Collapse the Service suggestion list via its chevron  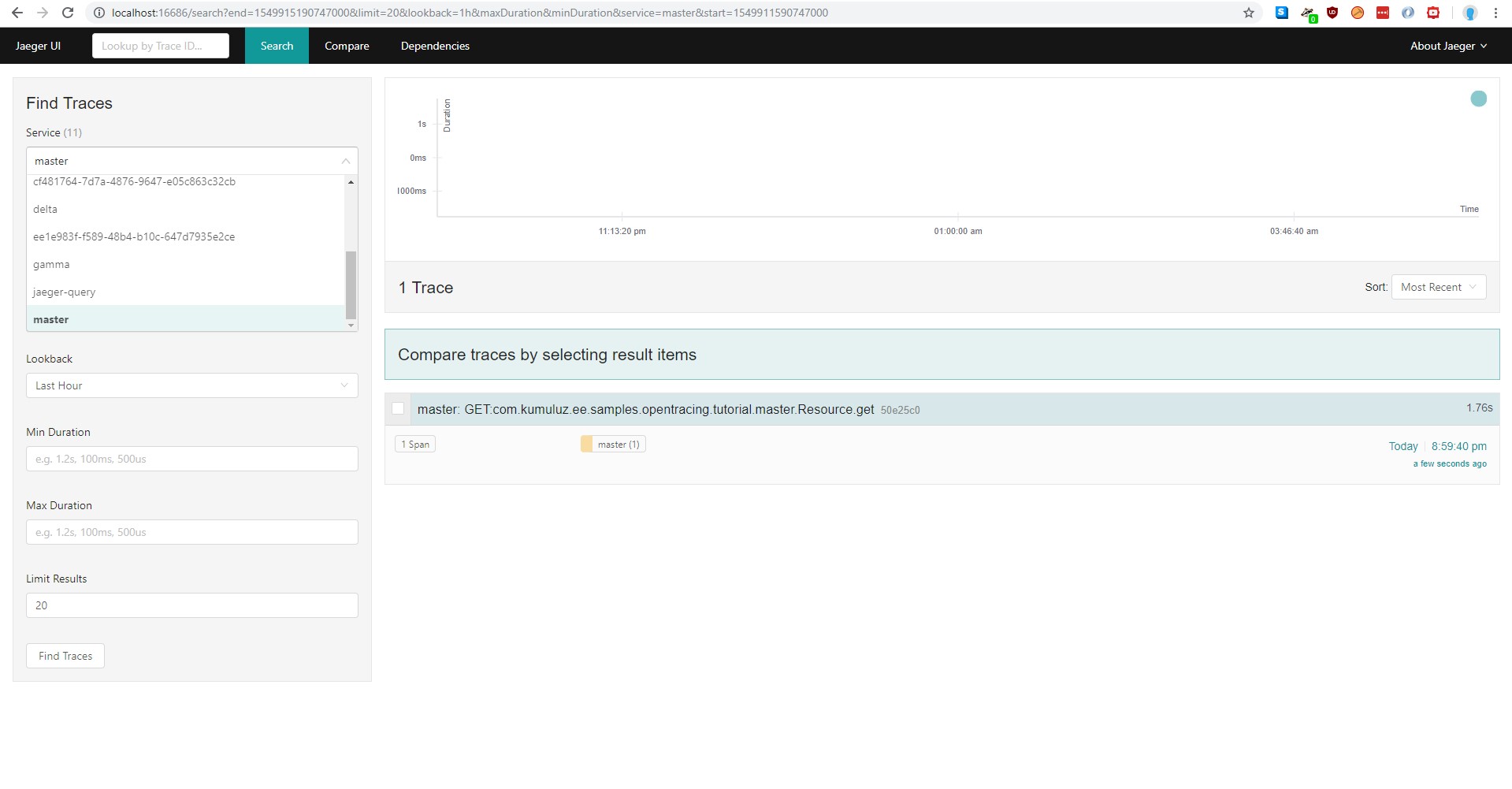(x=346, y=161)
